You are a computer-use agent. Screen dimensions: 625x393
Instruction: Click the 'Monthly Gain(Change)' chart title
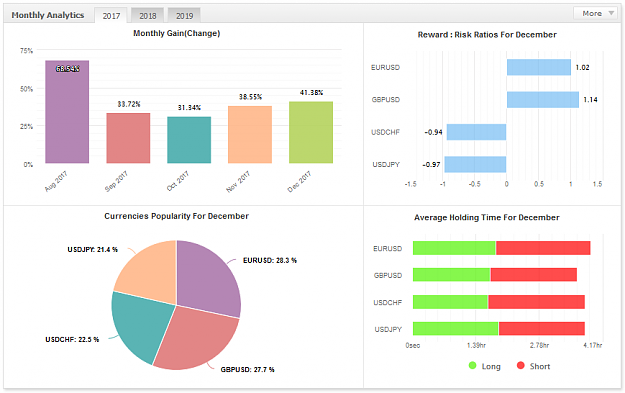(177, 33)
